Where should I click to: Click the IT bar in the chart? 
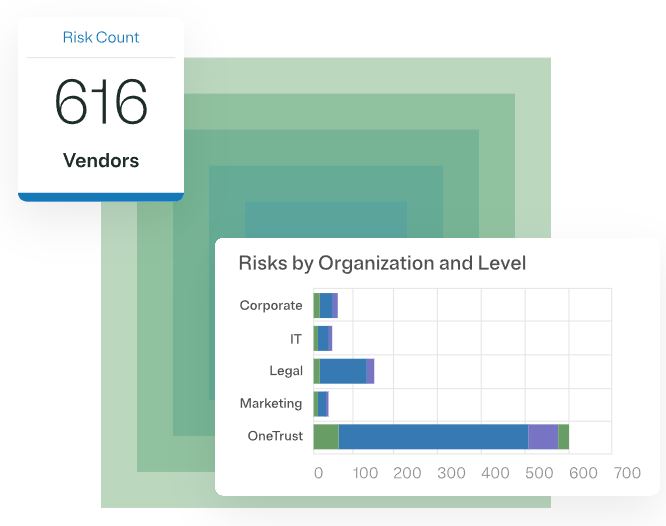tap(323, 339)
